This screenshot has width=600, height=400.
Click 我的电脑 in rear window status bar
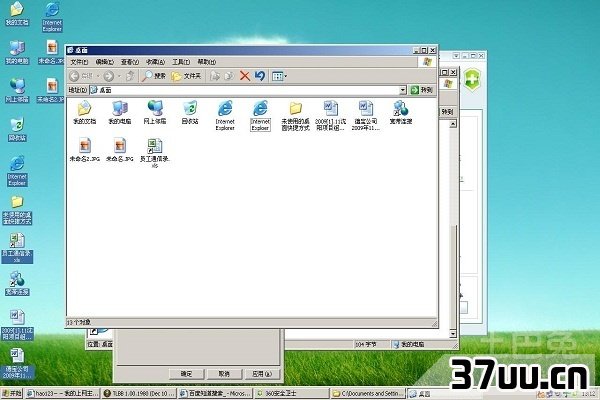tap(409, 344)
